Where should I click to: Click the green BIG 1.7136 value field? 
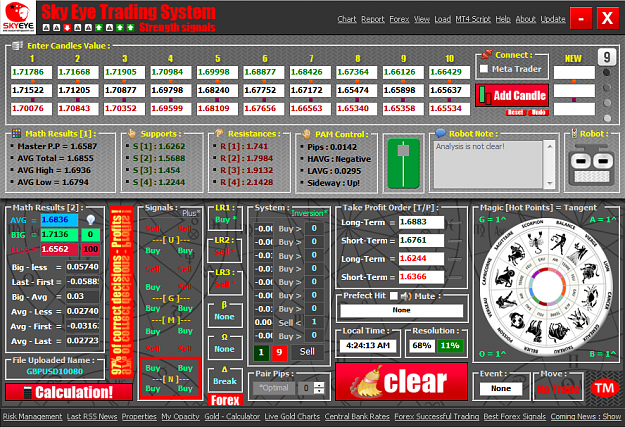pos(59,234)
